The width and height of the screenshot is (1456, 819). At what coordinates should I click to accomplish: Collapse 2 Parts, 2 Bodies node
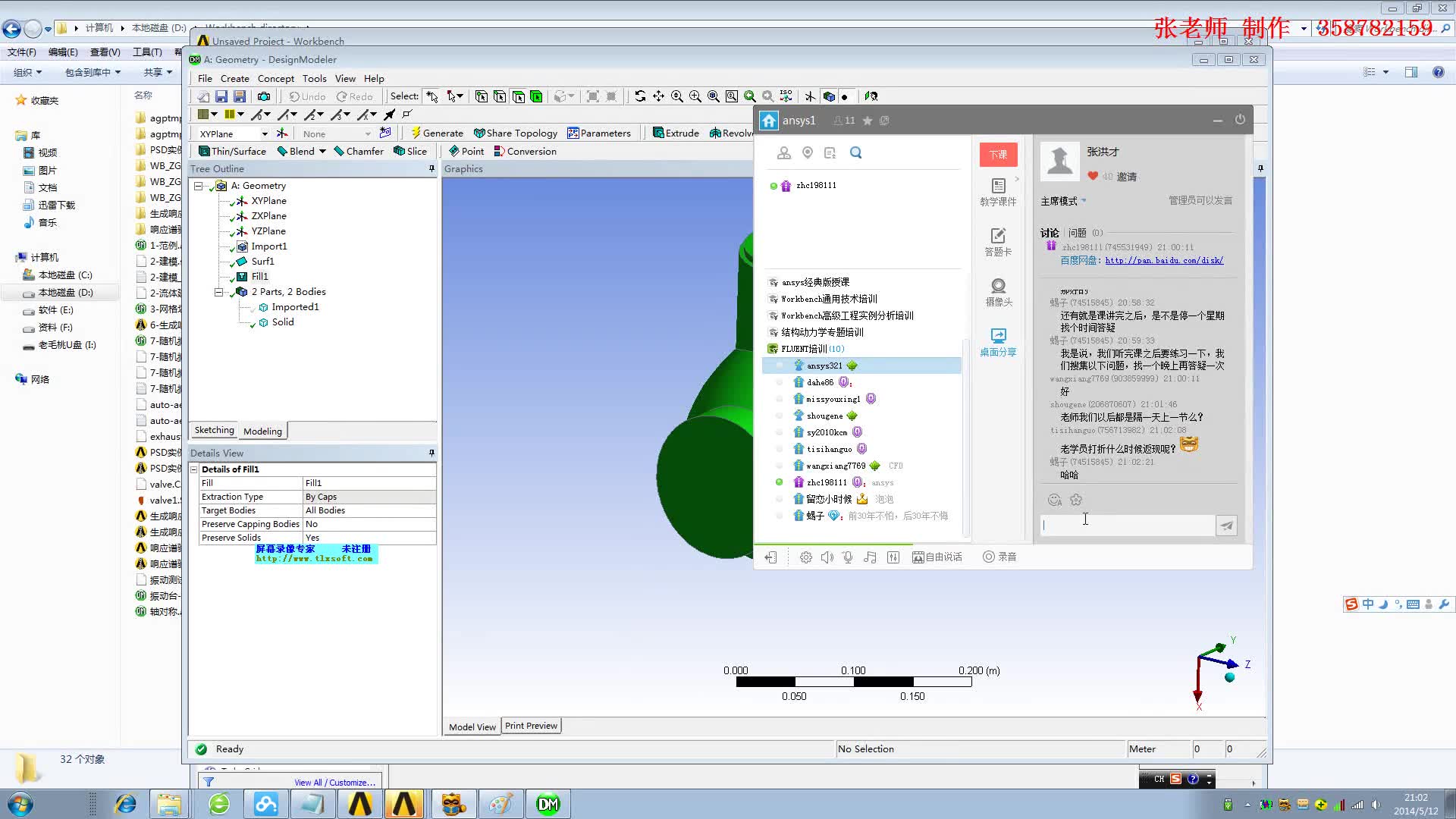click(218, 292)
